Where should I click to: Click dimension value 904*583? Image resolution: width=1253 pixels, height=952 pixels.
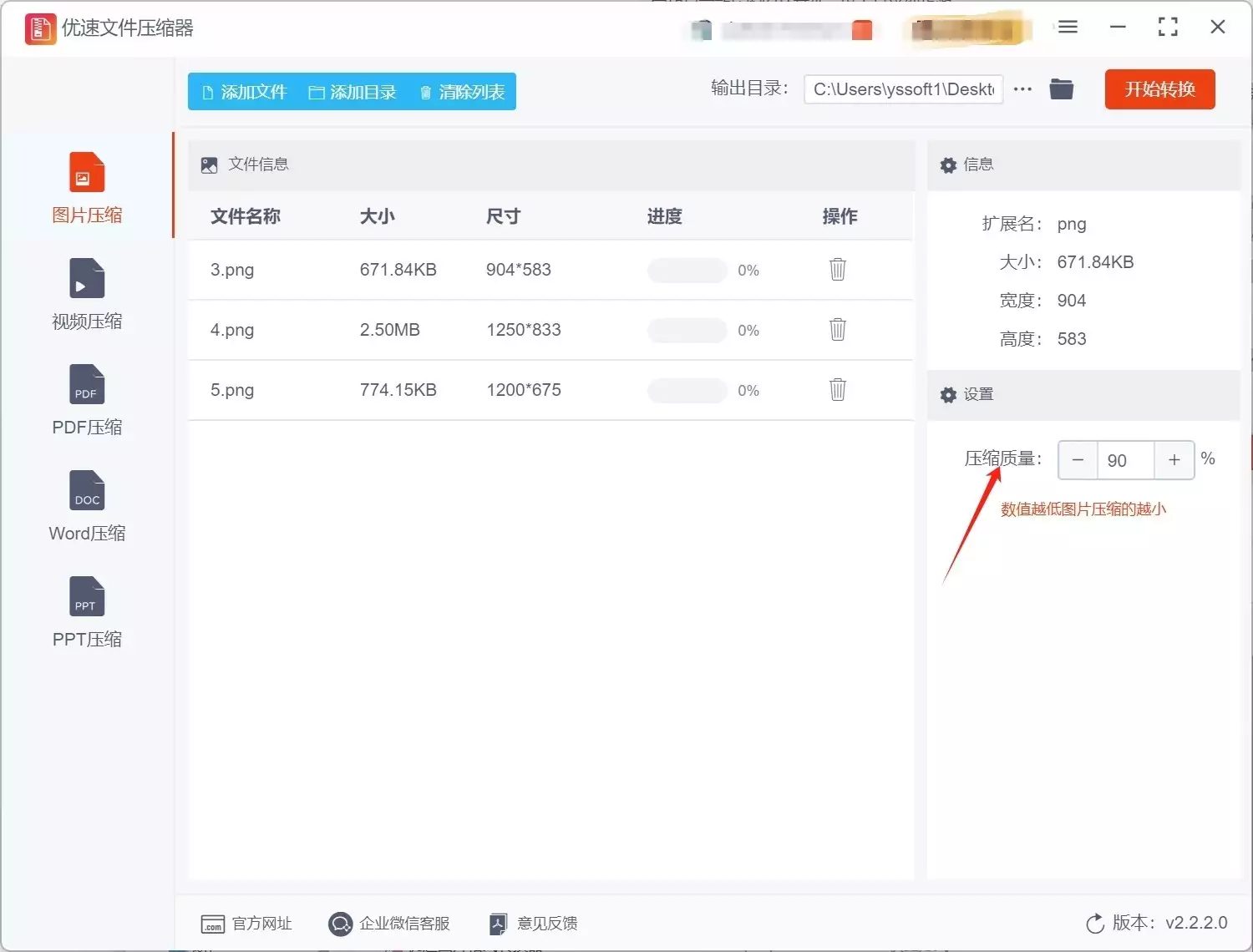519,270
